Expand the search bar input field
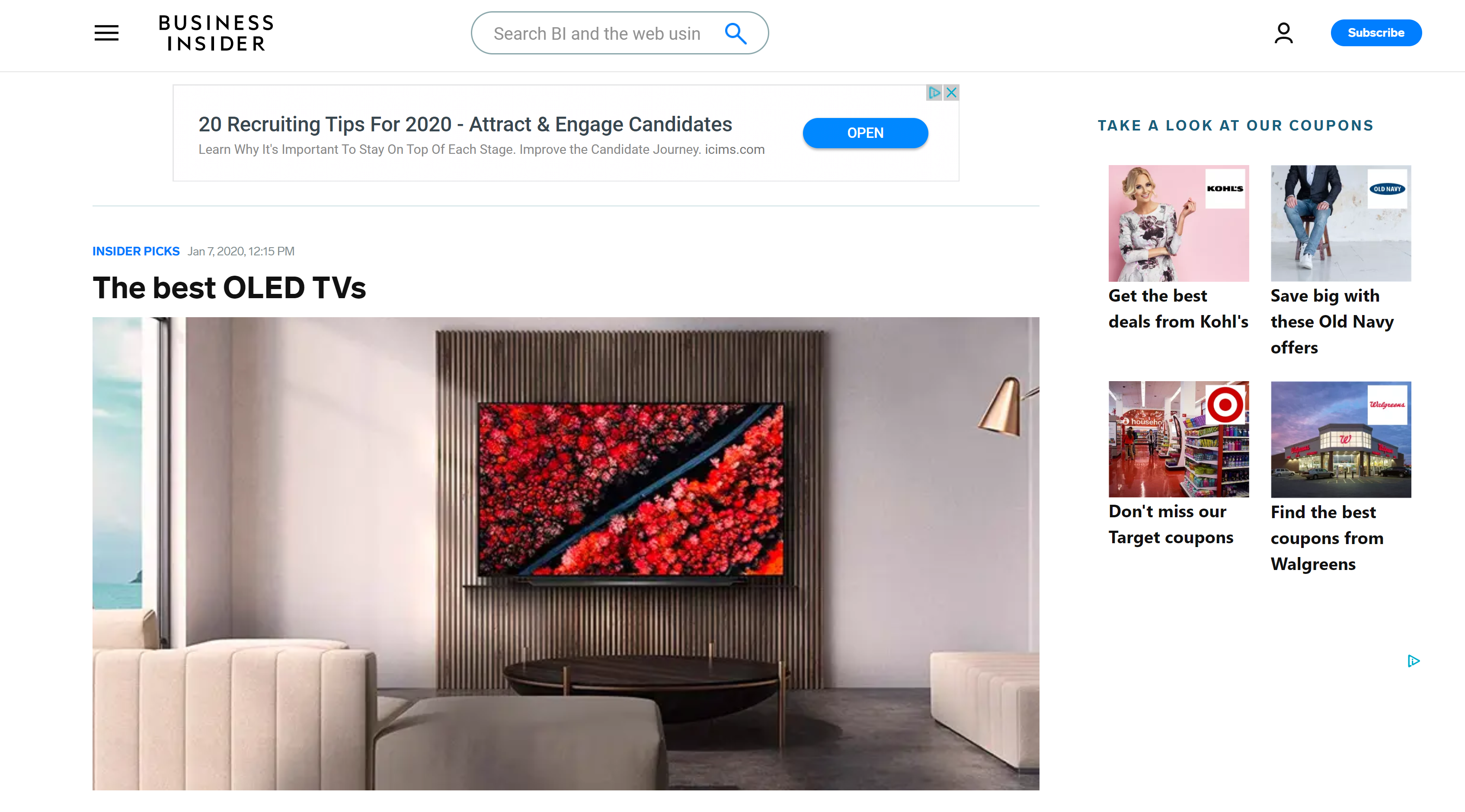The width and height of the screenshot is (1465, 812). pos(601,33)
